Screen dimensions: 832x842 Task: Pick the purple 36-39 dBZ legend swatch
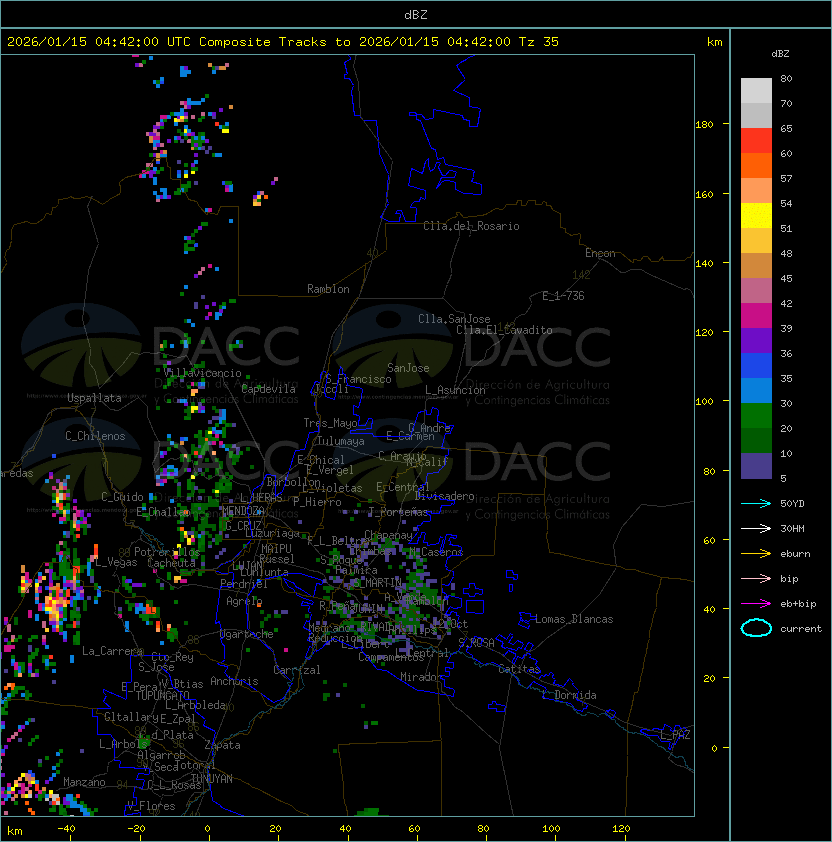point(756,341)
